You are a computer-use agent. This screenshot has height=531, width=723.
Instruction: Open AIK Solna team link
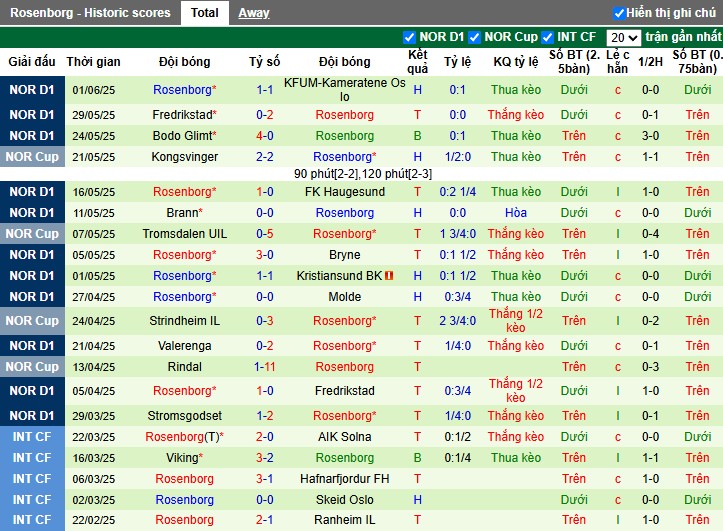tap(344, 437)
